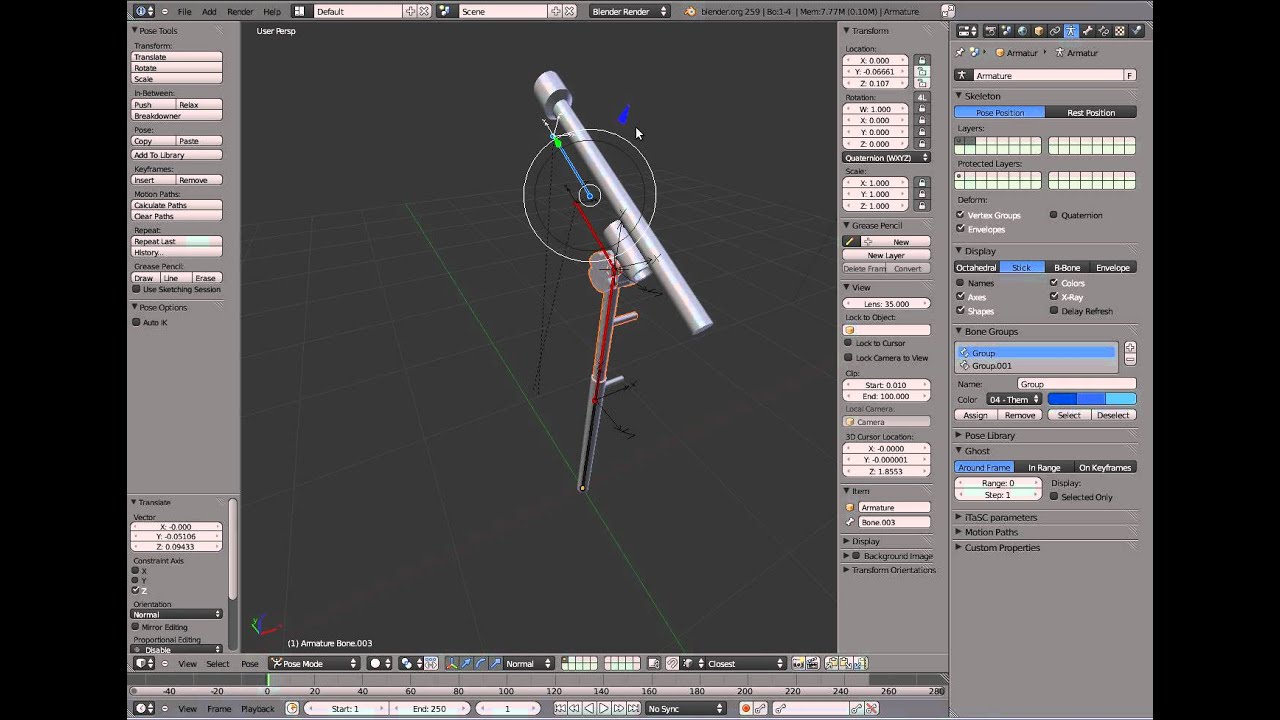
Task: Open the No Sync playback dropdown
Action: 686,709
